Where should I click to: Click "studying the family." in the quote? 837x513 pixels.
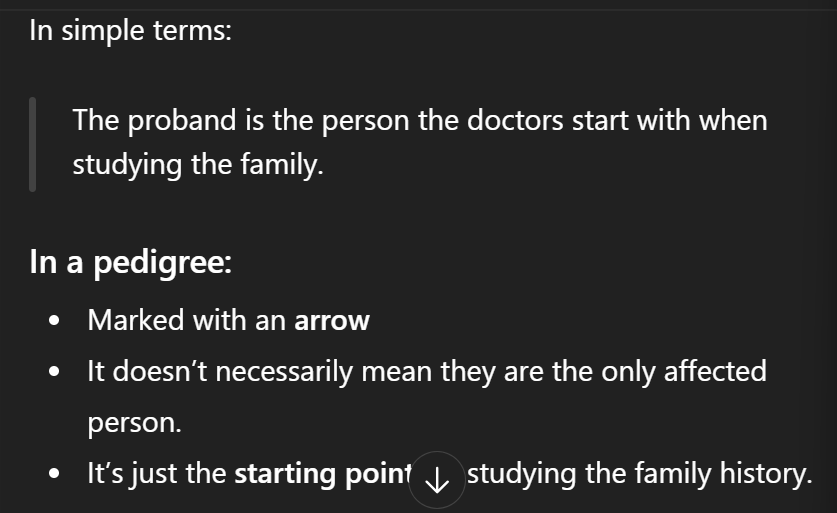click(x=198, y=163)
